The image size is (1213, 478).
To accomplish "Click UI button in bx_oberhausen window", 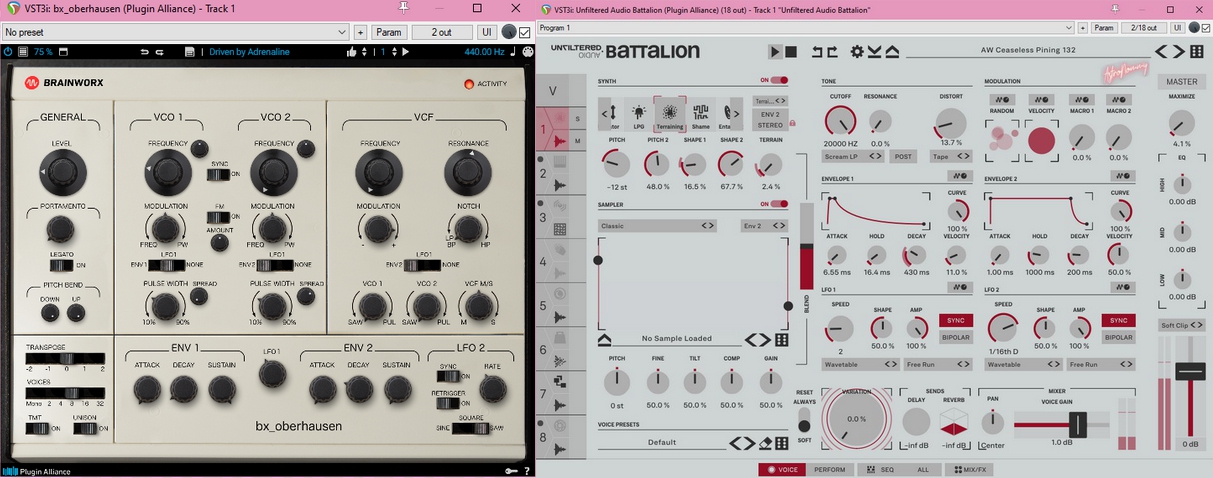I will (x=486, y=32).
